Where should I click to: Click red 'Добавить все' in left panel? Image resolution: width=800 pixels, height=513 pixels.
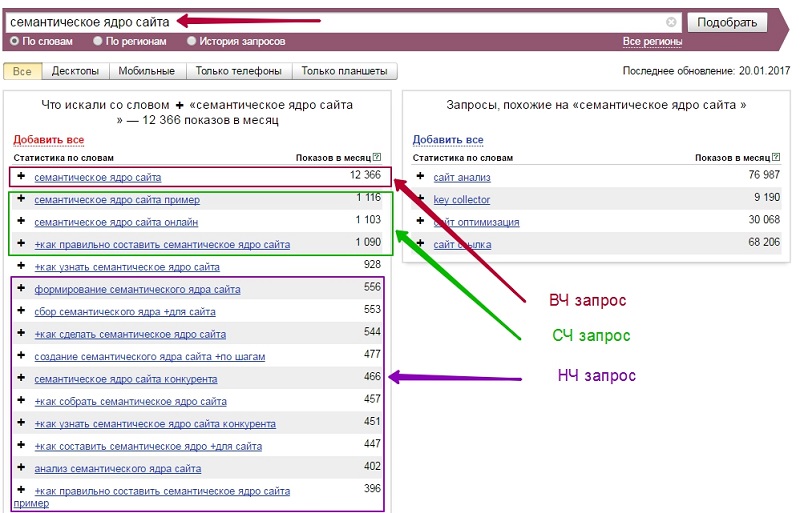point(49,139)
